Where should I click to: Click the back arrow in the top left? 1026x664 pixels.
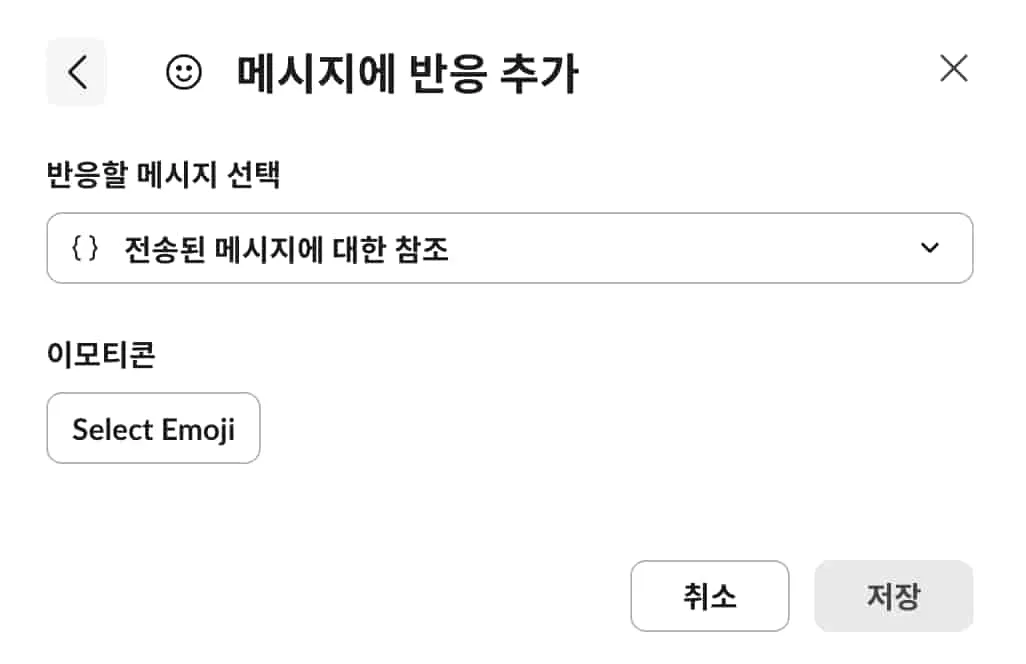[x=77, y=70]
